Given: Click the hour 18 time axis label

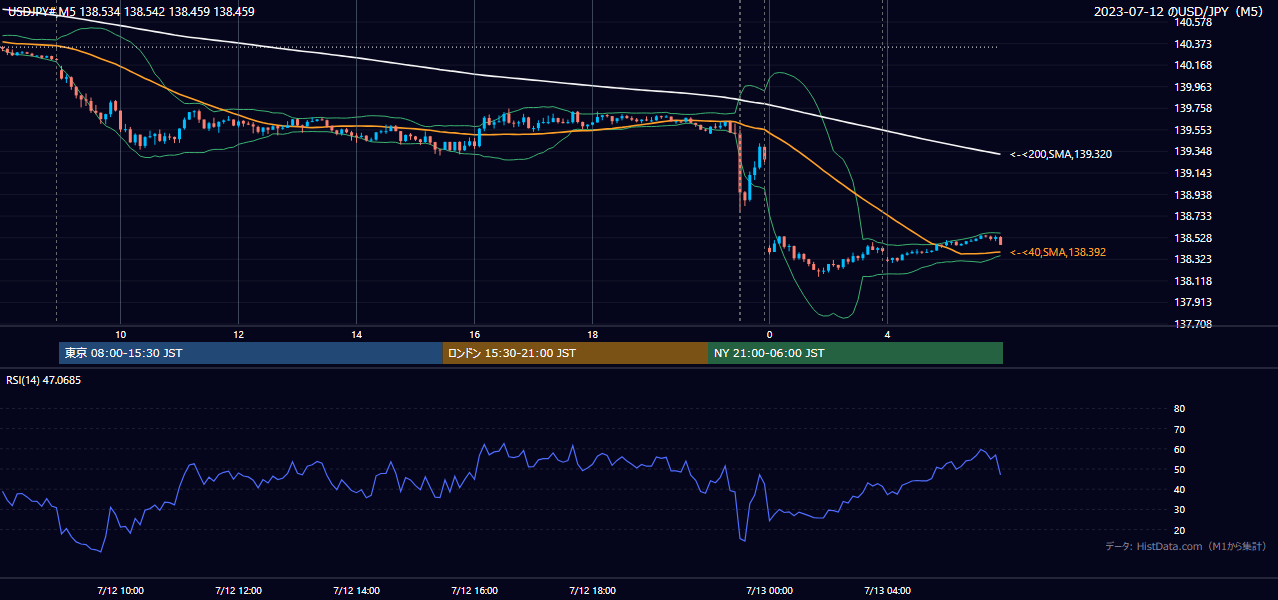Looking at the screenshot, I should (592, 334).
